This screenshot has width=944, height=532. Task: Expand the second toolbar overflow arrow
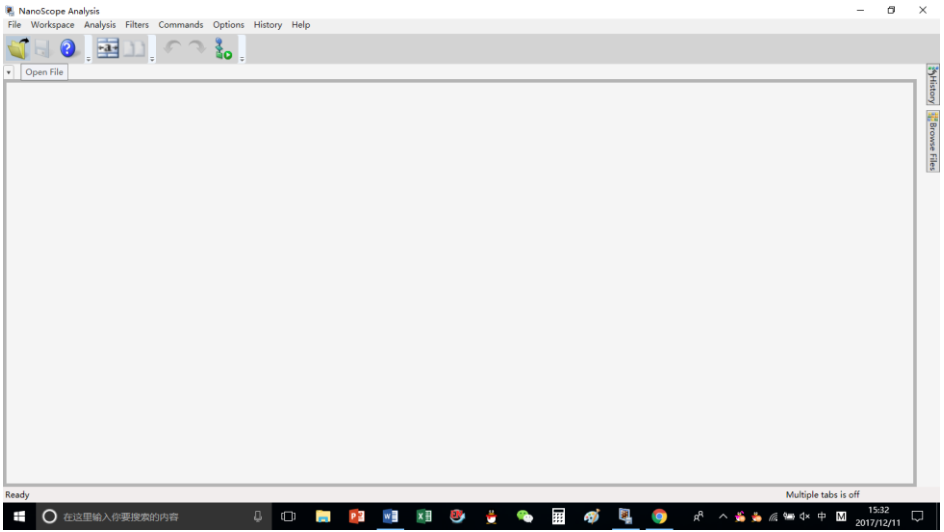point(152,59)
